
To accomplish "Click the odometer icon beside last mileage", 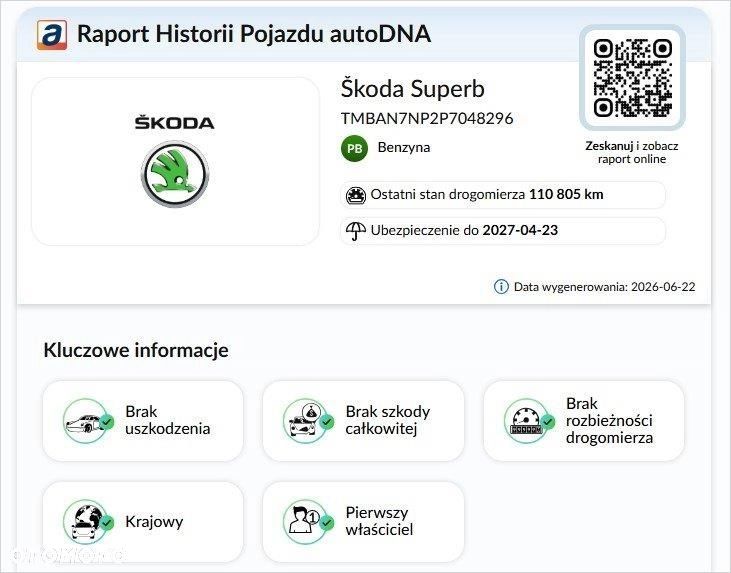I will pyautogui.click(x=356, y=195).
